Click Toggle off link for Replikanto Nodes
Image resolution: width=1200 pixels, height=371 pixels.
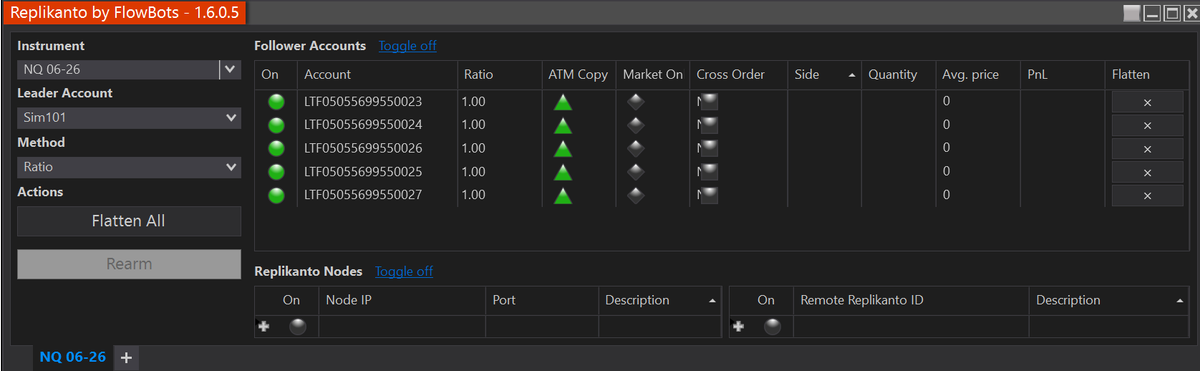pos(404,271)
